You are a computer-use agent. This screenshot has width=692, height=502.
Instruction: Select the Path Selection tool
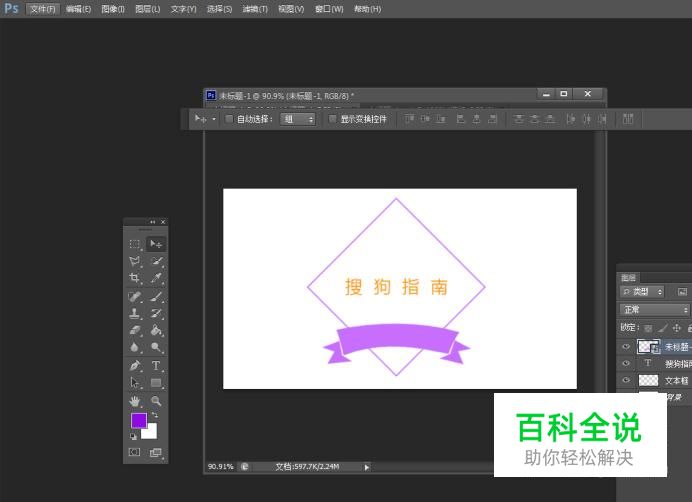tap(135, 383)
